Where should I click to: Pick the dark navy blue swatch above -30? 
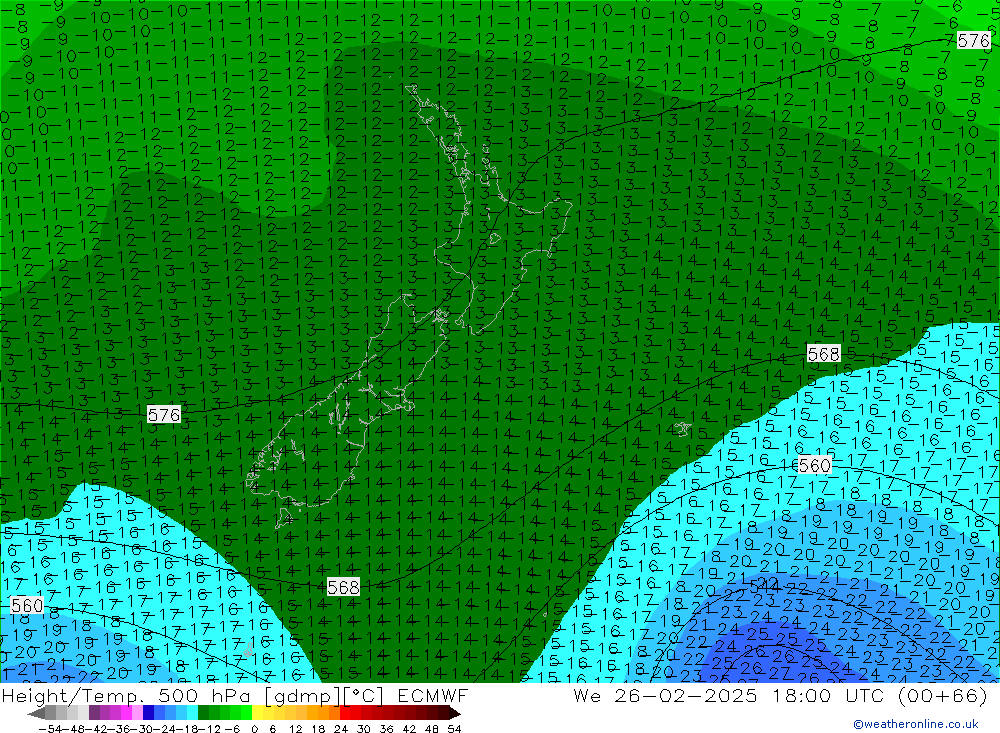tap(148, 713)
